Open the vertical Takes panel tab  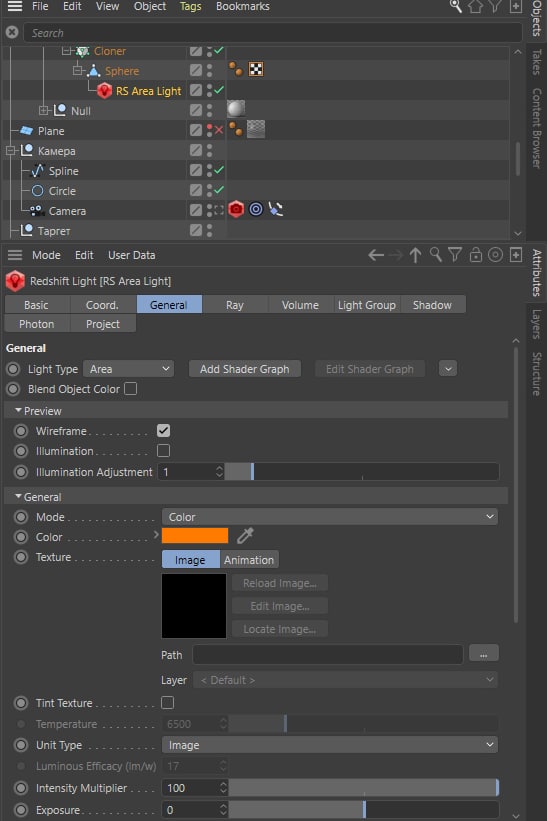[x=537, y=62]
